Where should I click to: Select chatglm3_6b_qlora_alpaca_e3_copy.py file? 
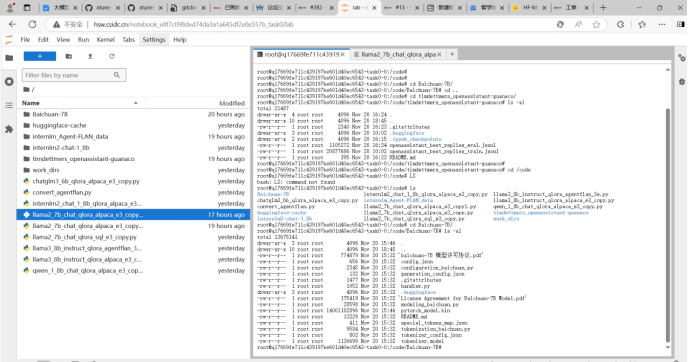point(133,181)
